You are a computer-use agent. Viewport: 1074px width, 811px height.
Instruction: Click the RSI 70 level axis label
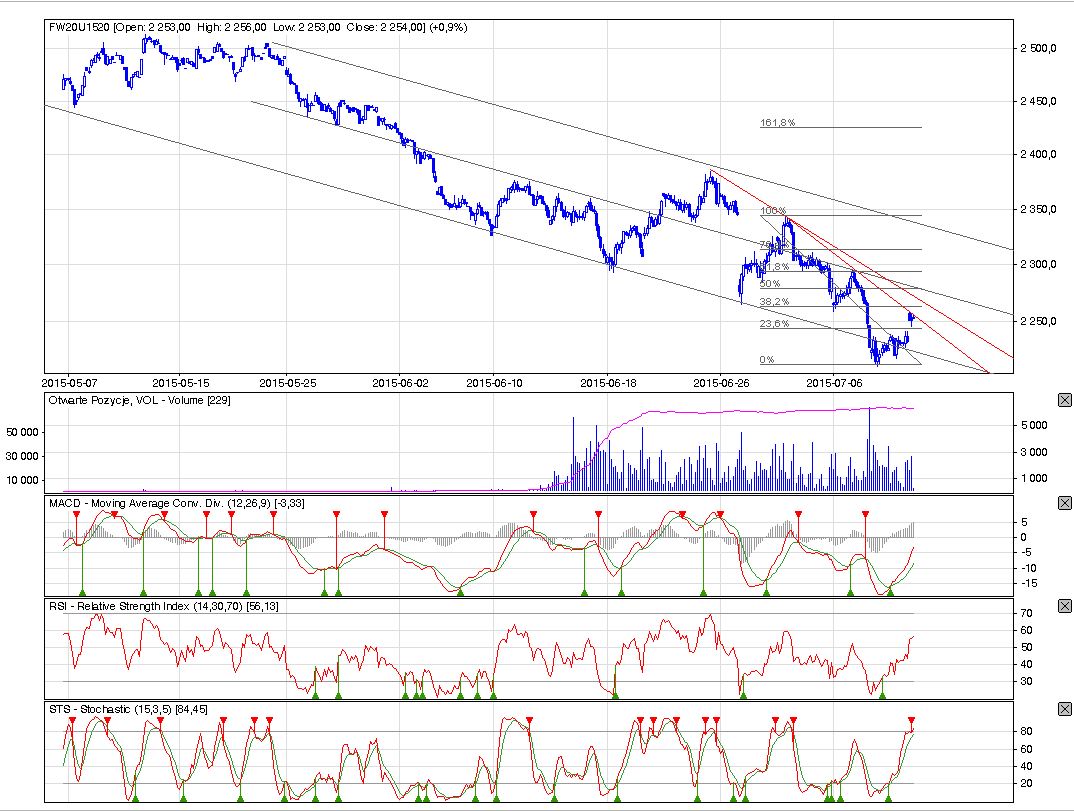pos(1026,614)
